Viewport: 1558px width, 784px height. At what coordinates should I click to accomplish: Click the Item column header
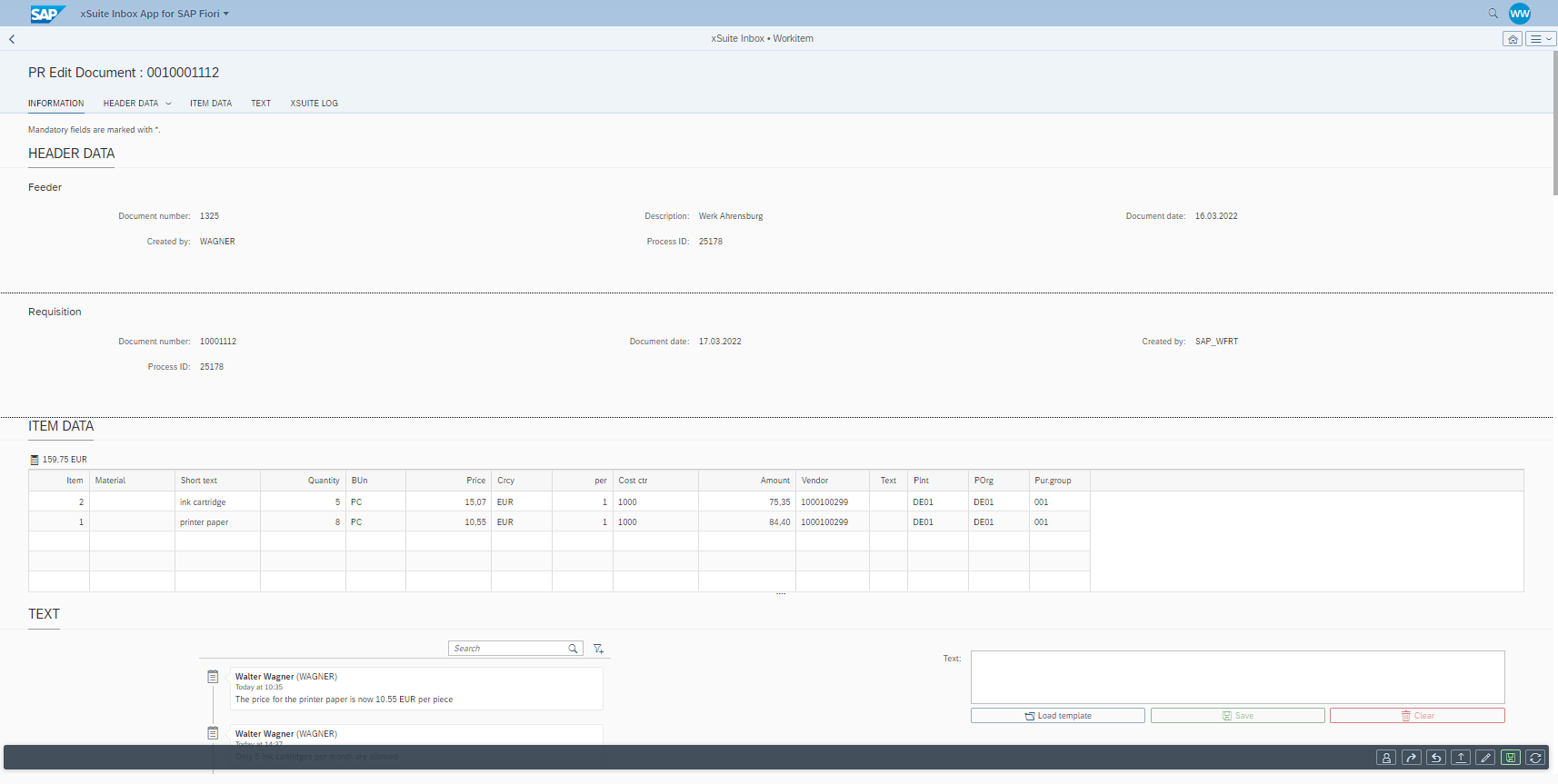pos(59,481)
